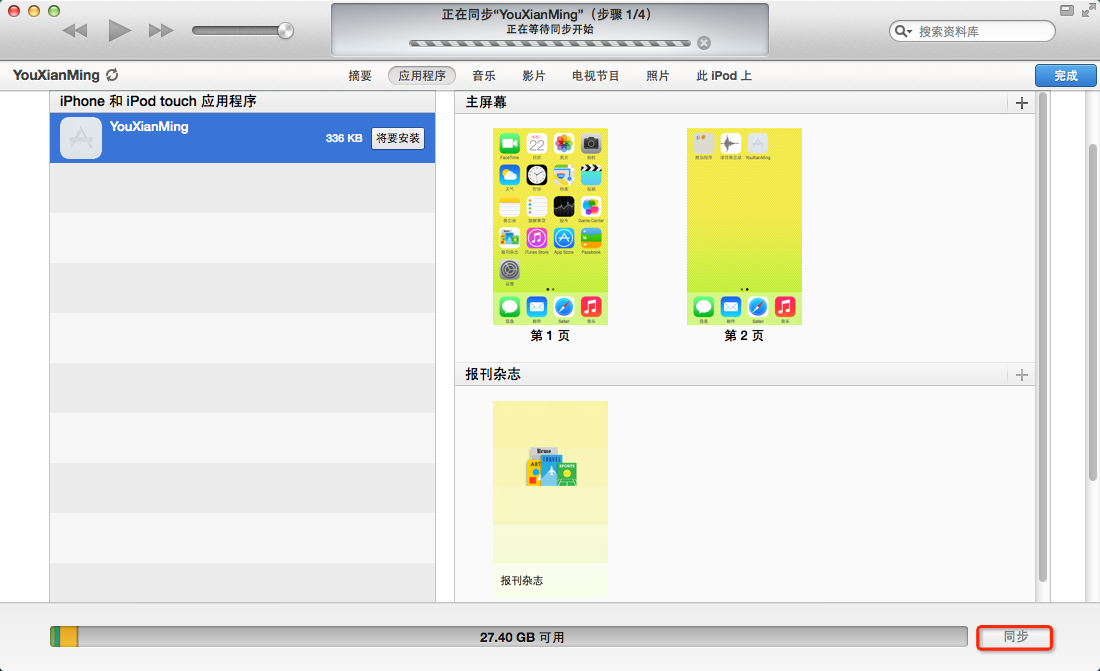Select Mail icon in page 1 dock
Screen dimensions: 1100x671
(x=537, y=307)
